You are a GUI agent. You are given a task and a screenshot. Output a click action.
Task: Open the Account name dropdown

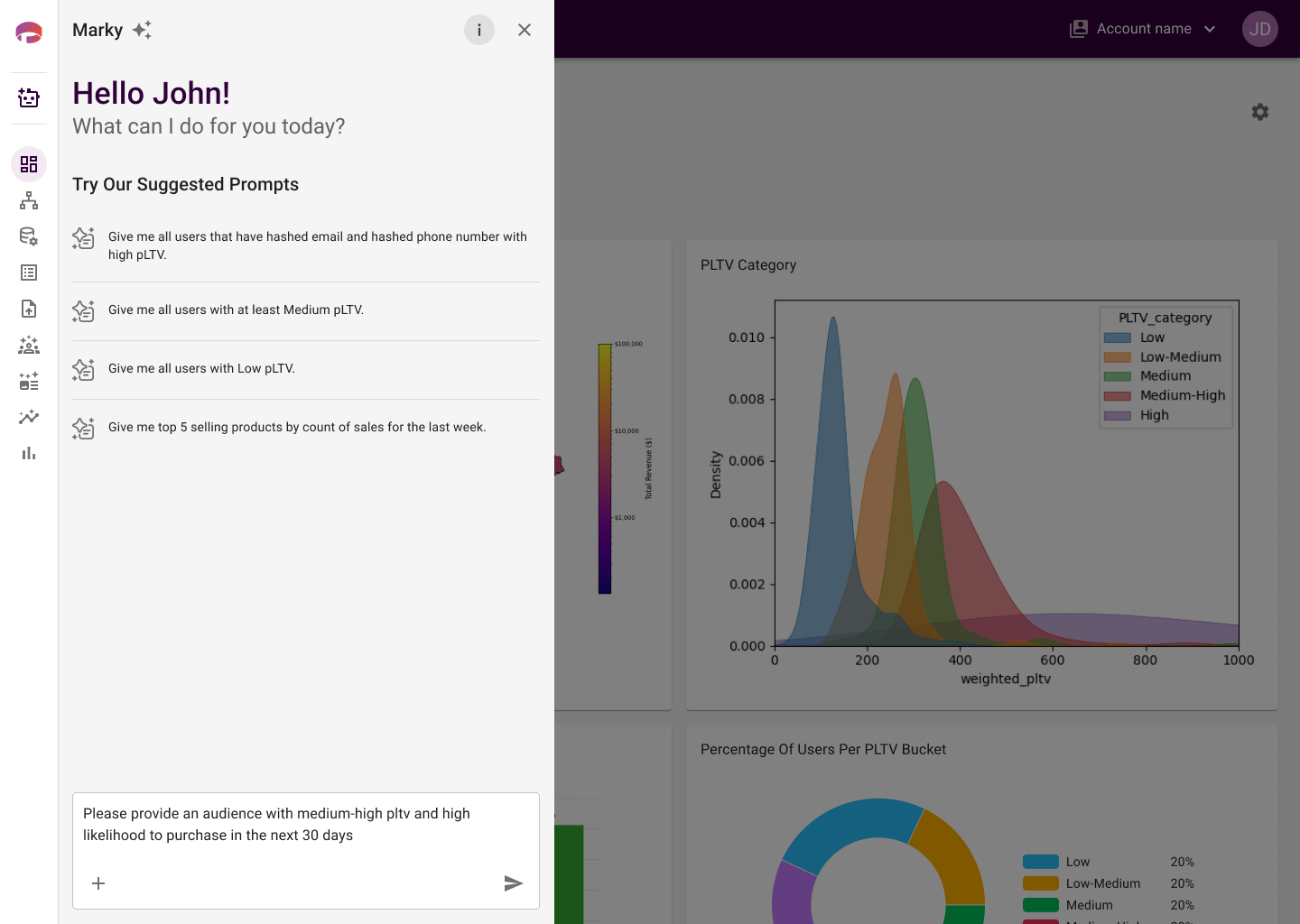(1143, 29)
